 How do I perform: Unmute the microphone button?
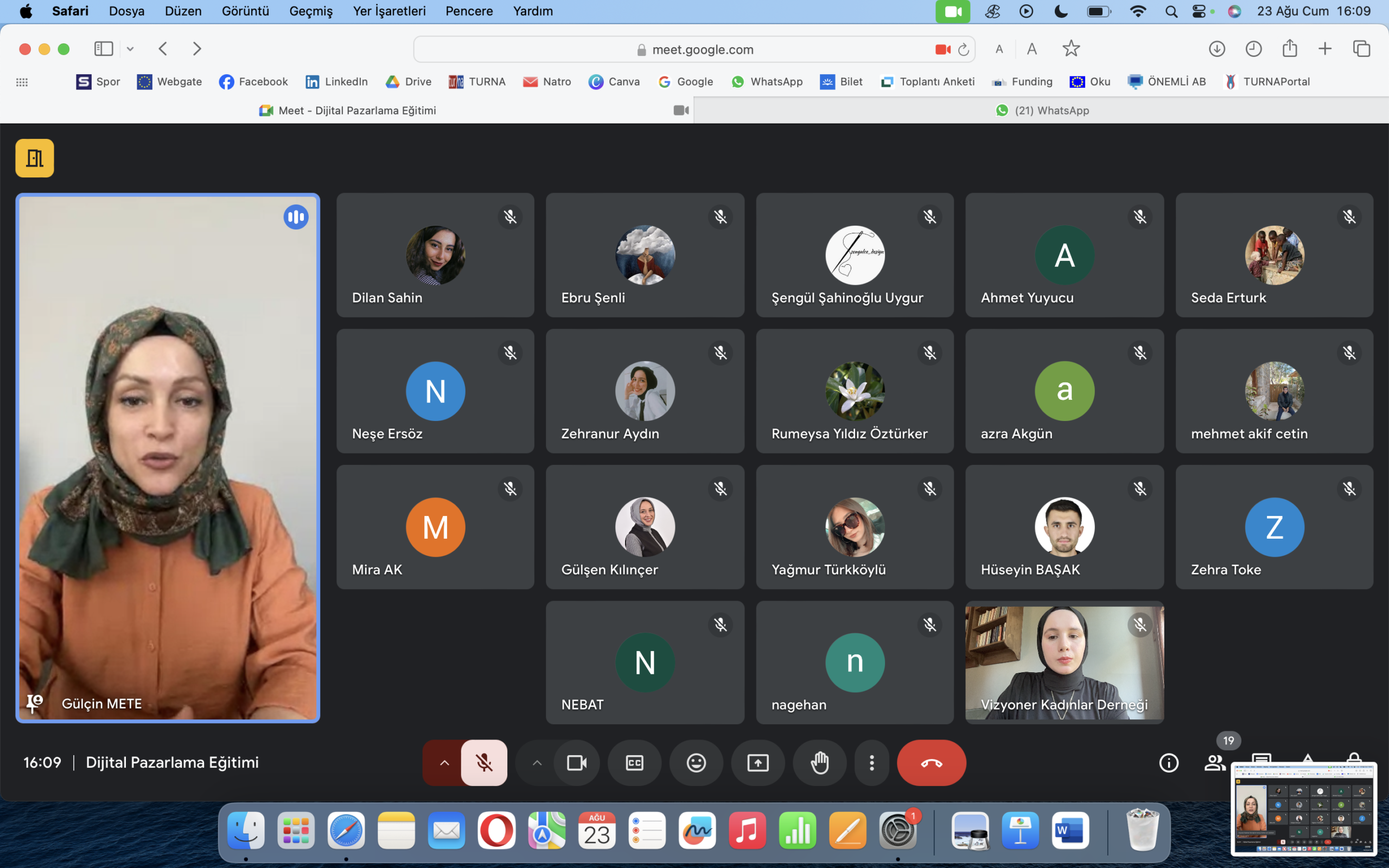484,762
